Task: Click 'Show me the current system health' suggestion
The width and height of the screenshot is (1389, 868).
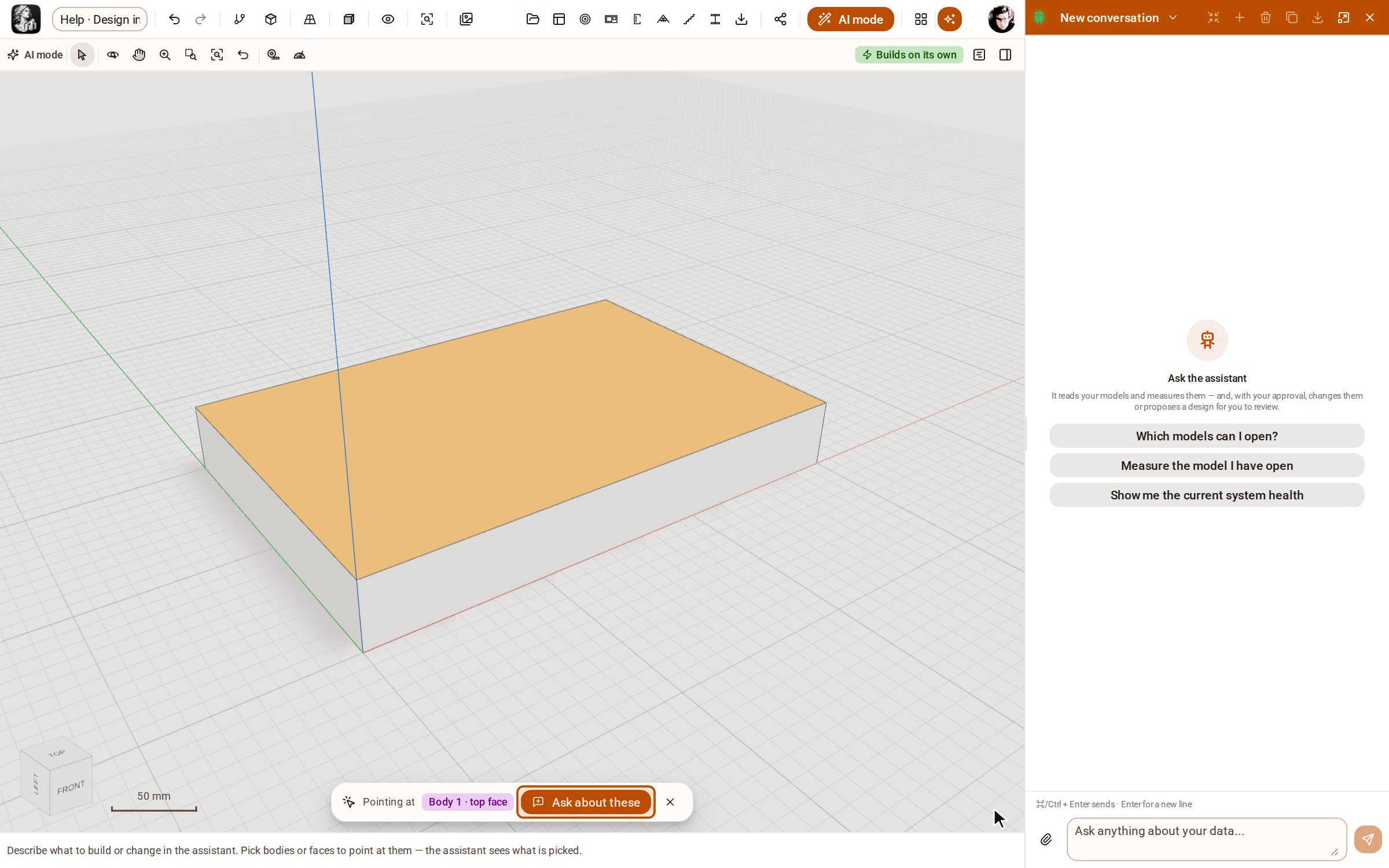Action: [x=1207, y=495]
